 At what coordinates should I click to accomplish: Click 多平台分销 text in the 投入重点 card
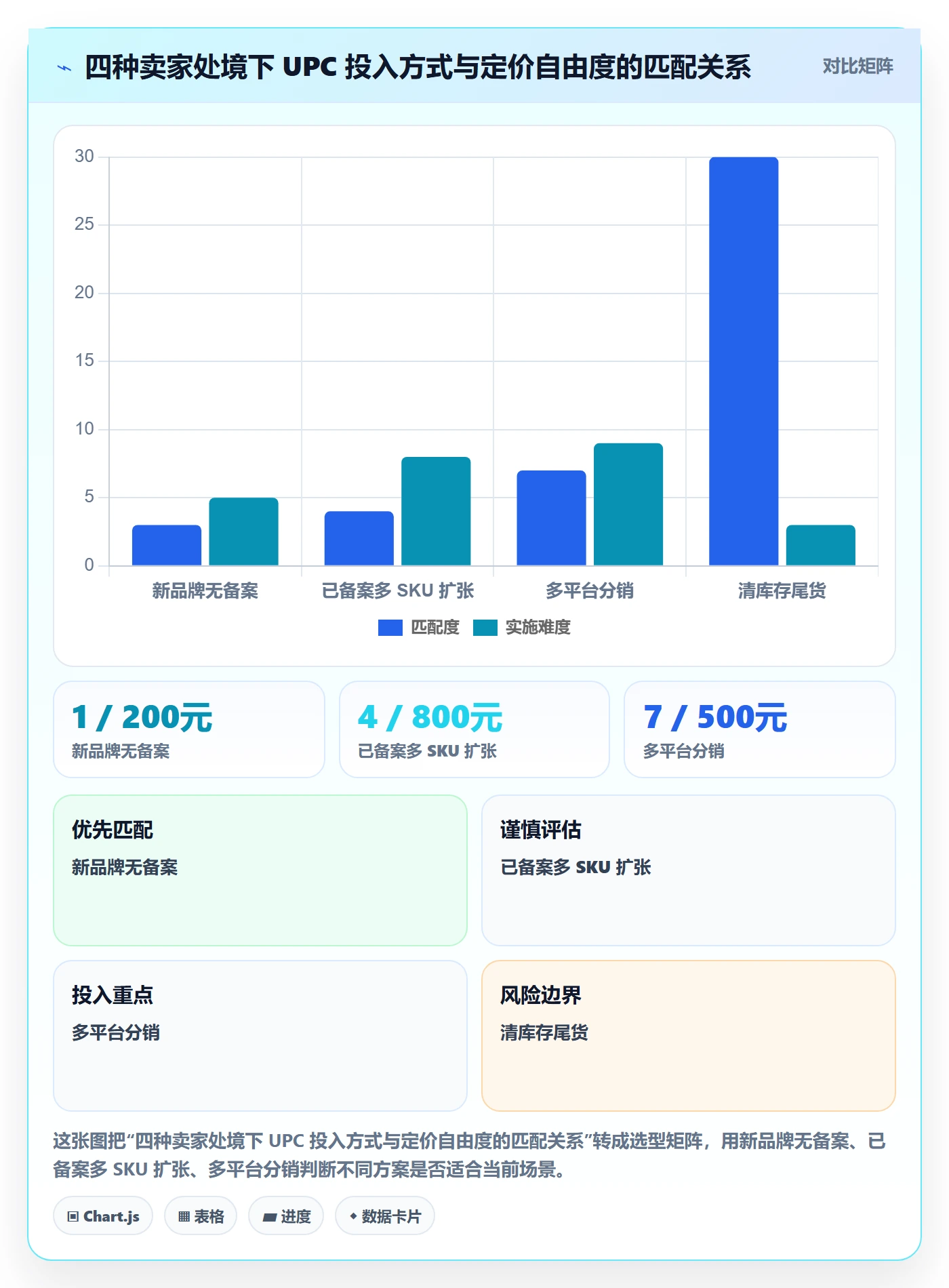[116, 1032]
